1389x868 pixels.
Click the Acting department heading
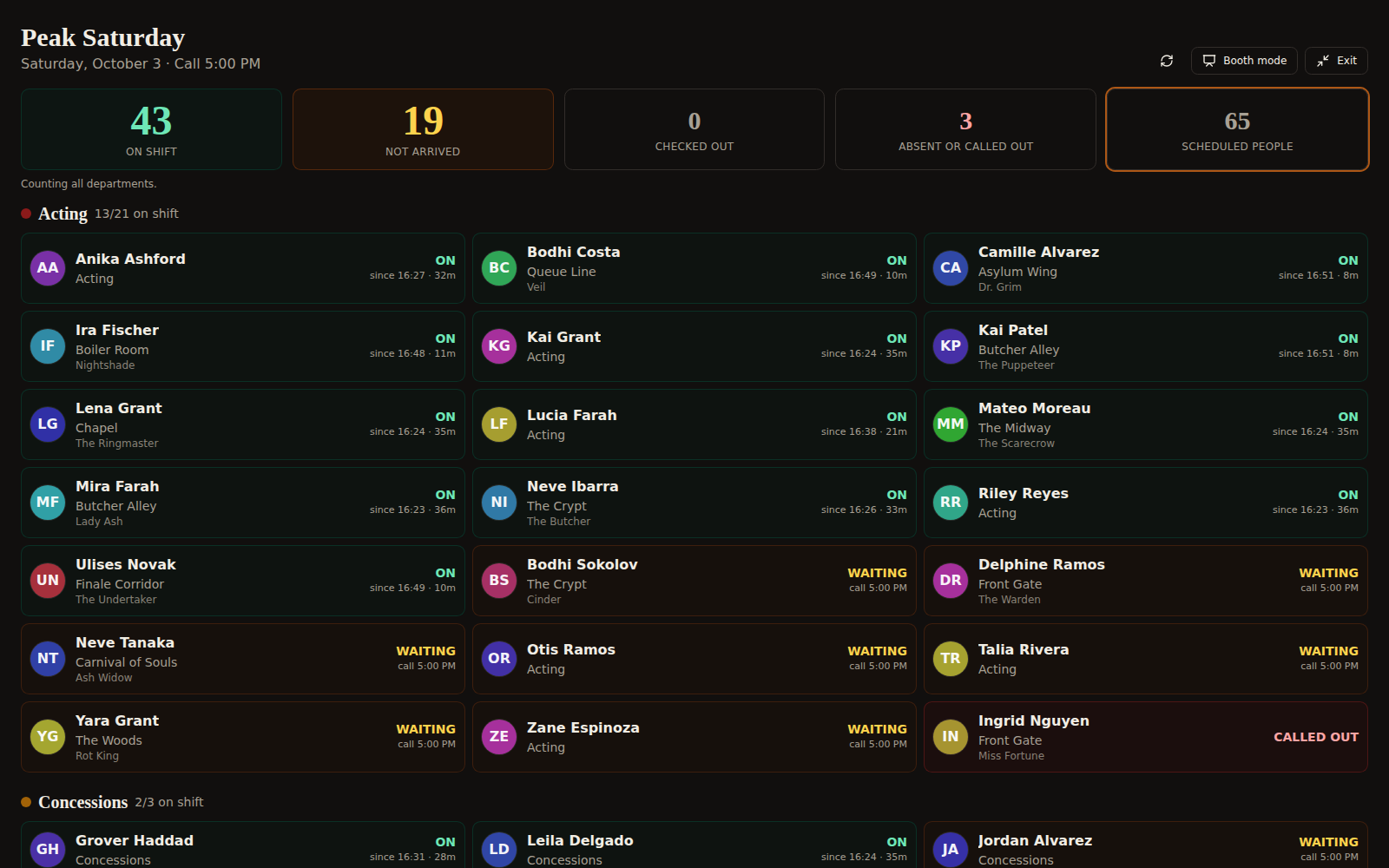pos(63,214)
